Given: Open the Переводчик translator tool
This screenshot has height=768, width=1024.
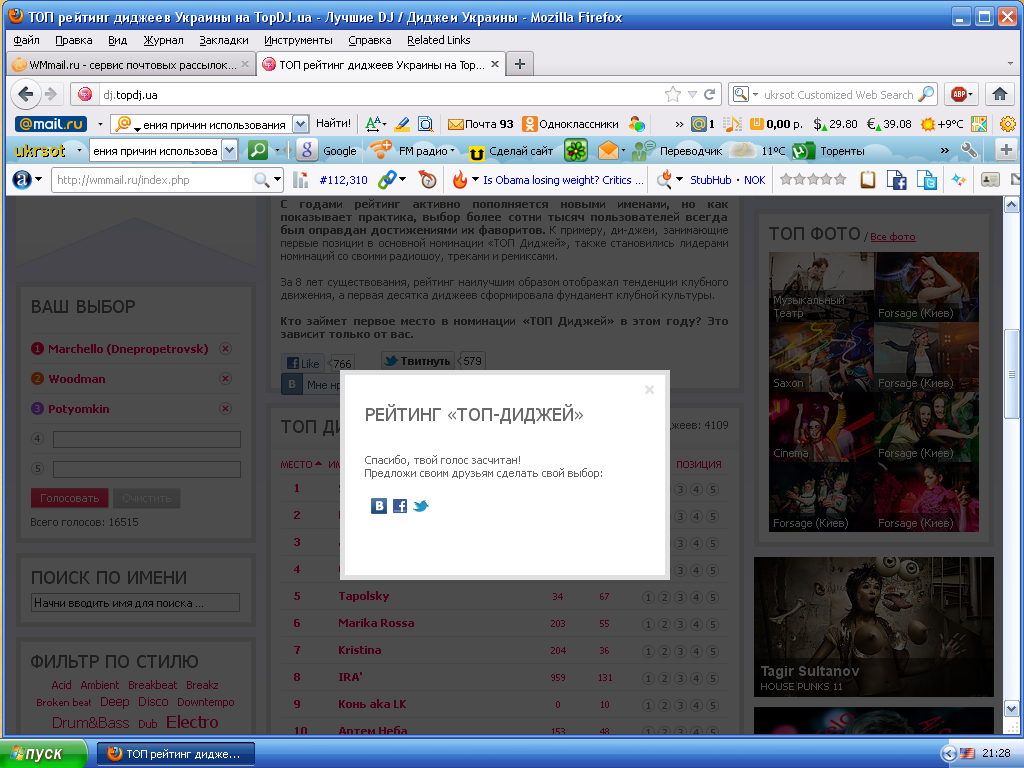Looking at the screenshot, I should [x=678, y=151].
